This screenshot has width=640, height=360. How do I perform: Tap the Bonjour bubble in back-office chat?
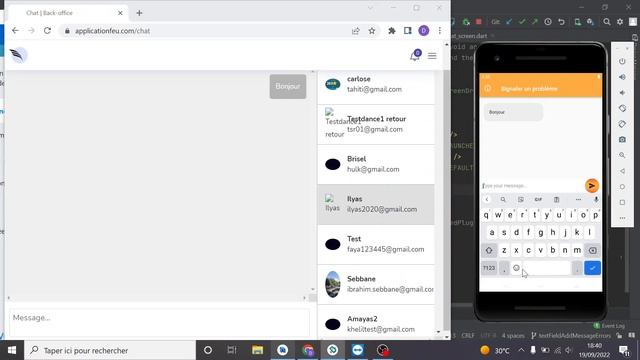(x=288, y=87)
